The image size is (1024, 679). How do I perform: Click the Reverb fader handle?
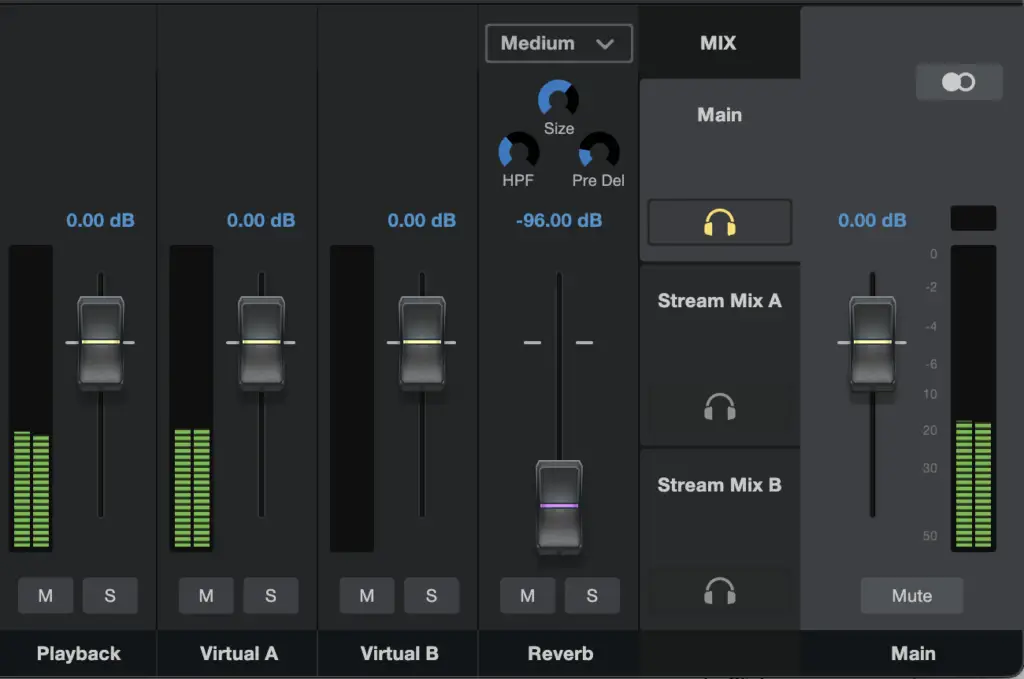(x=559, y=507)
